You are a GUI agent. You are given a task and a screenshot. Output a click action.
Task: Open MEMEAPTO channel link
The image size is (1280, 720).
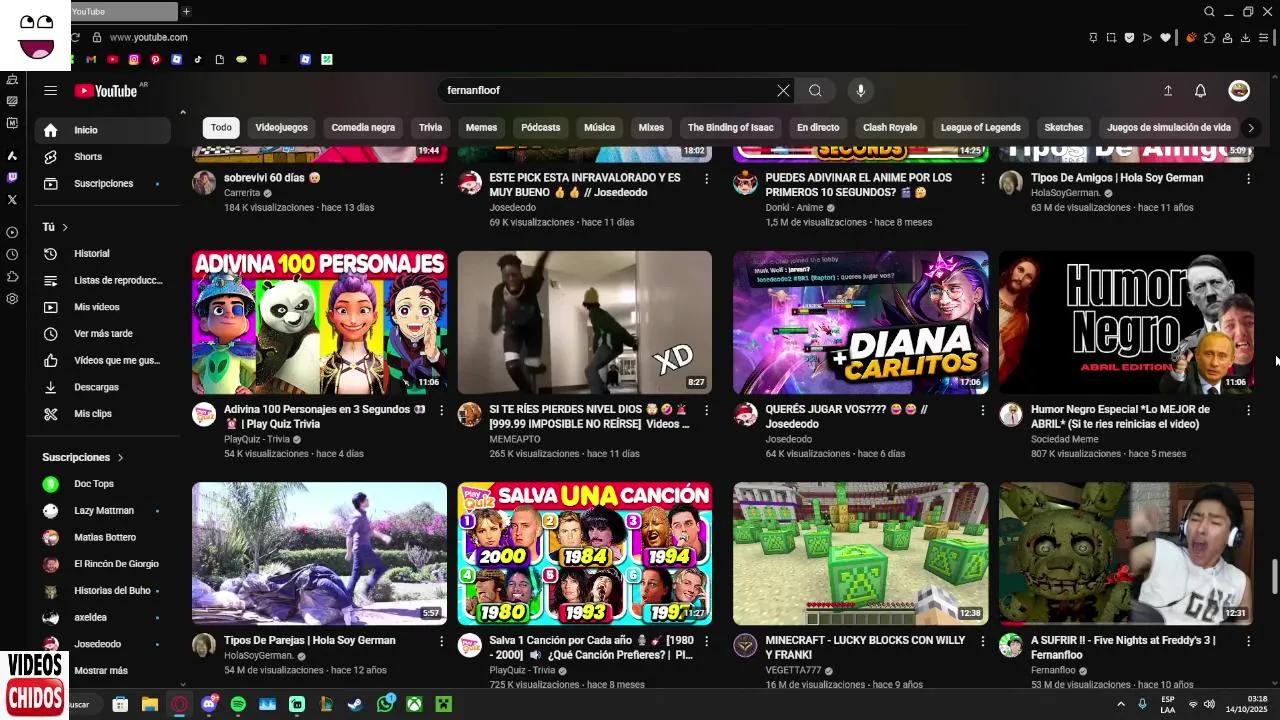(515, 439)
